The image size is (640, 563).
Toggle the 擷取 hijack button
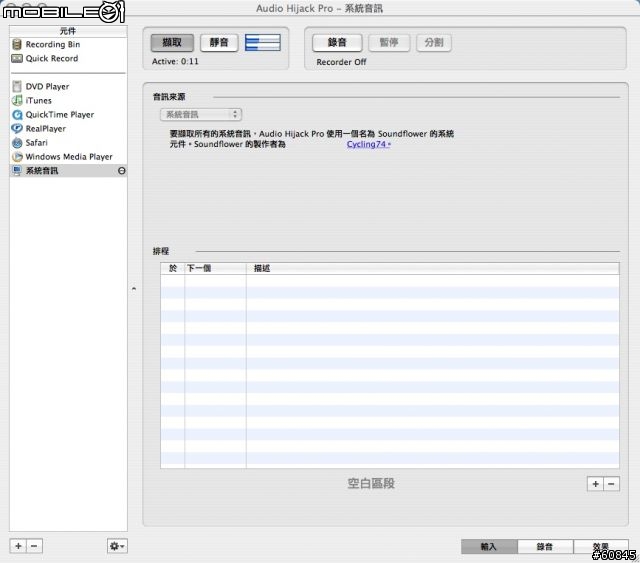pyautogui.click(x=172, y=42)
